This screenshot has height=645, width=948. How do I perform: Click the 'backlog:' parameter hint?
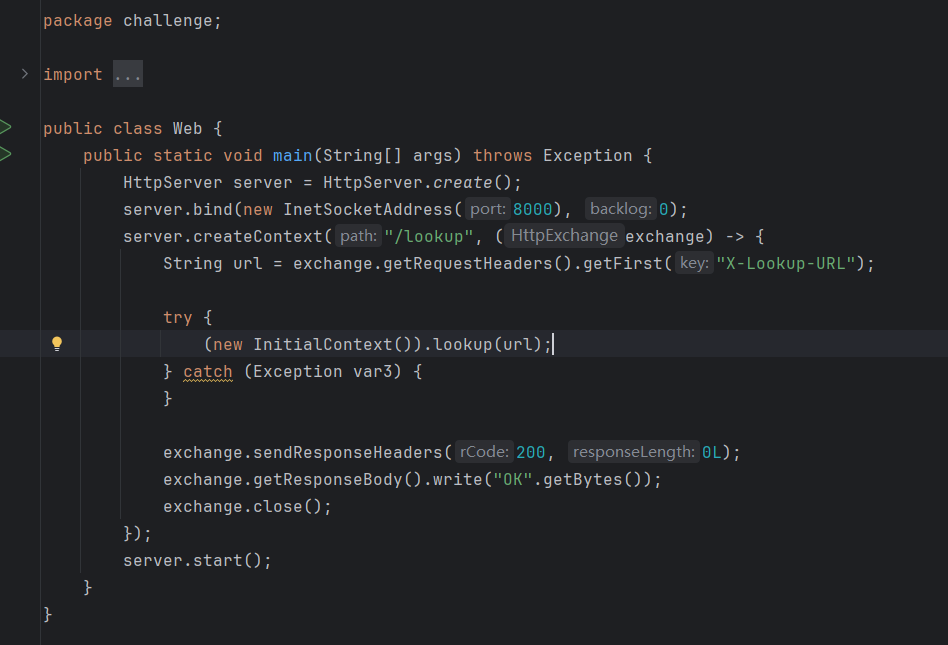click(x=620, y=209)
